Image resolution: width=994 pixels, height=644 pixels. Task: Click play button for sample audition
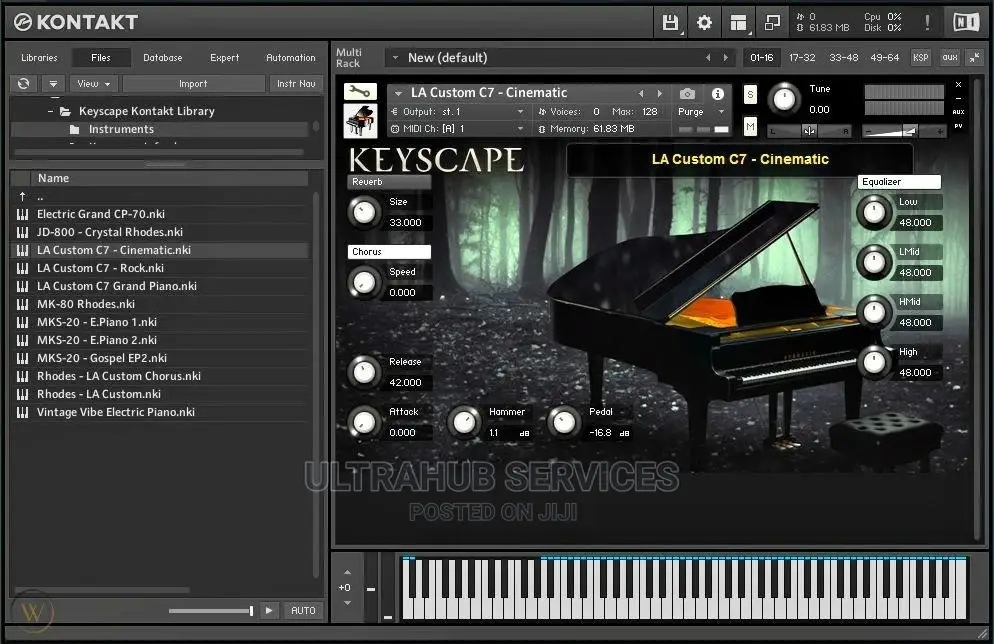click(269, 610)
